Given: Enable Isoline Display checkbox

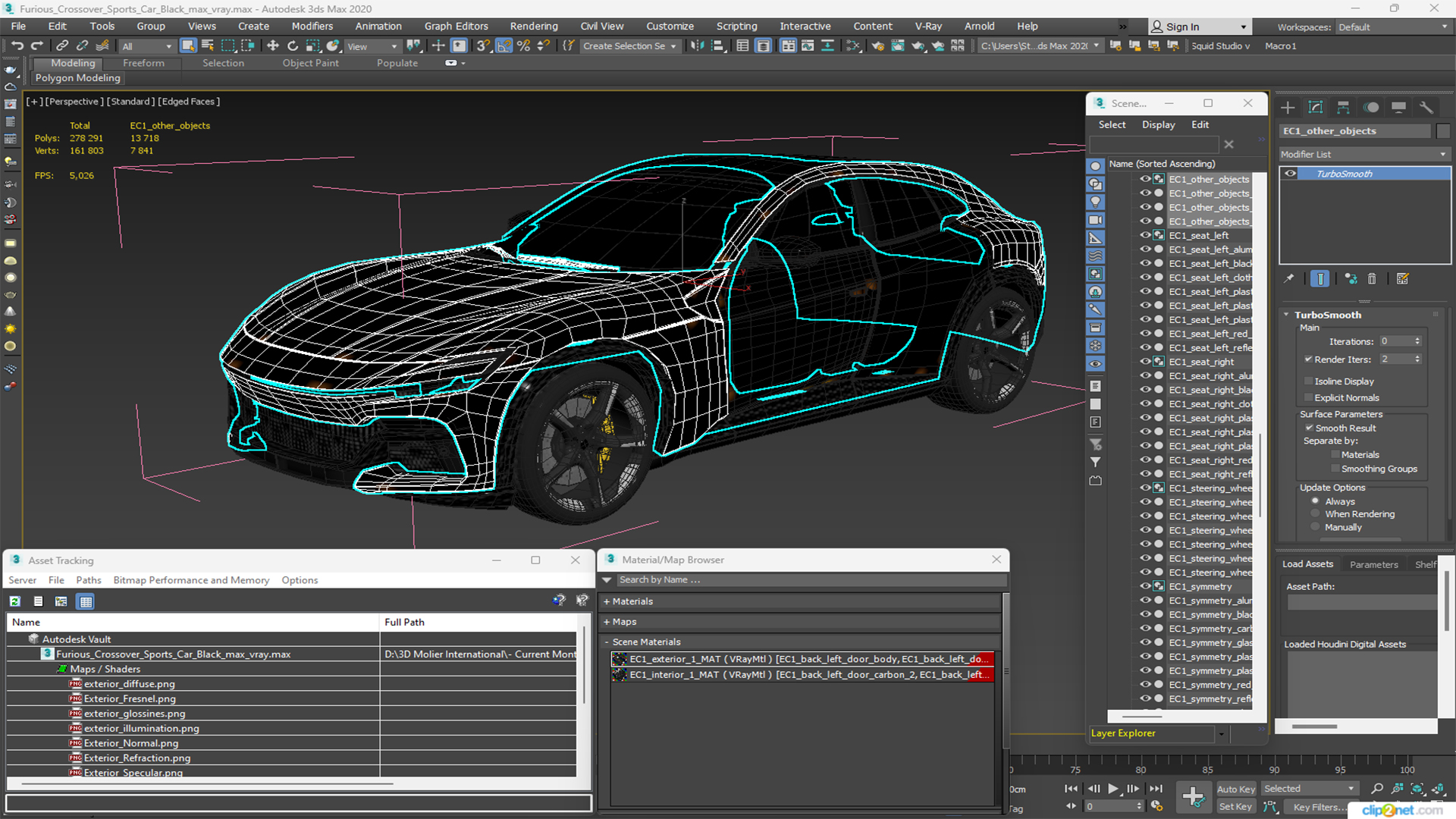Looking at the screenshot, I should [1308, 381].
